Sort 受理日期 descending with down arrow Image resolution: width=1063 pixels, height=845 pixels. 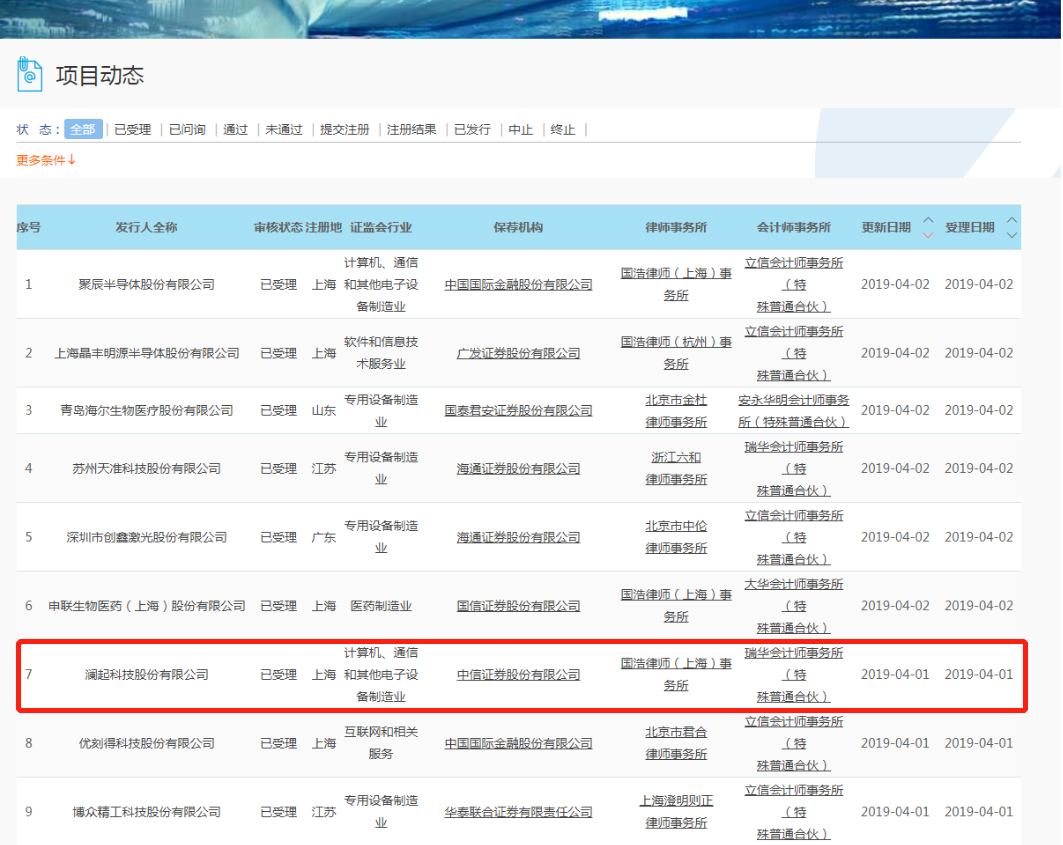pos(1011,235)
